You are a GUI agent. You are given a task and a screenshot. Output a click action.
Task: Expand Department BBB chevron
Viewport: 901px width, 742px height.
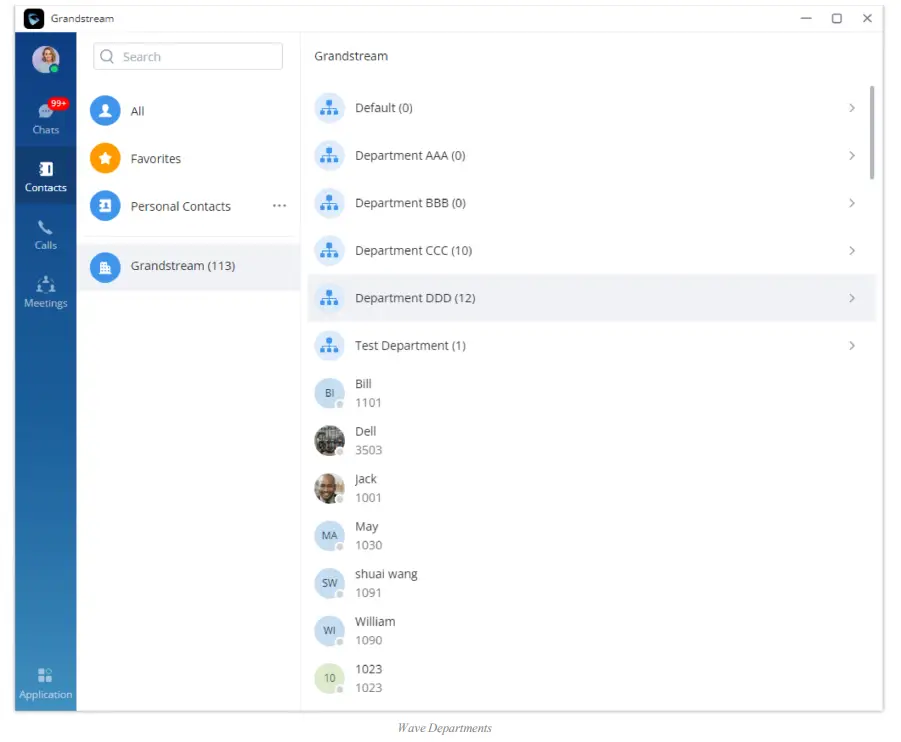[852, 203]
